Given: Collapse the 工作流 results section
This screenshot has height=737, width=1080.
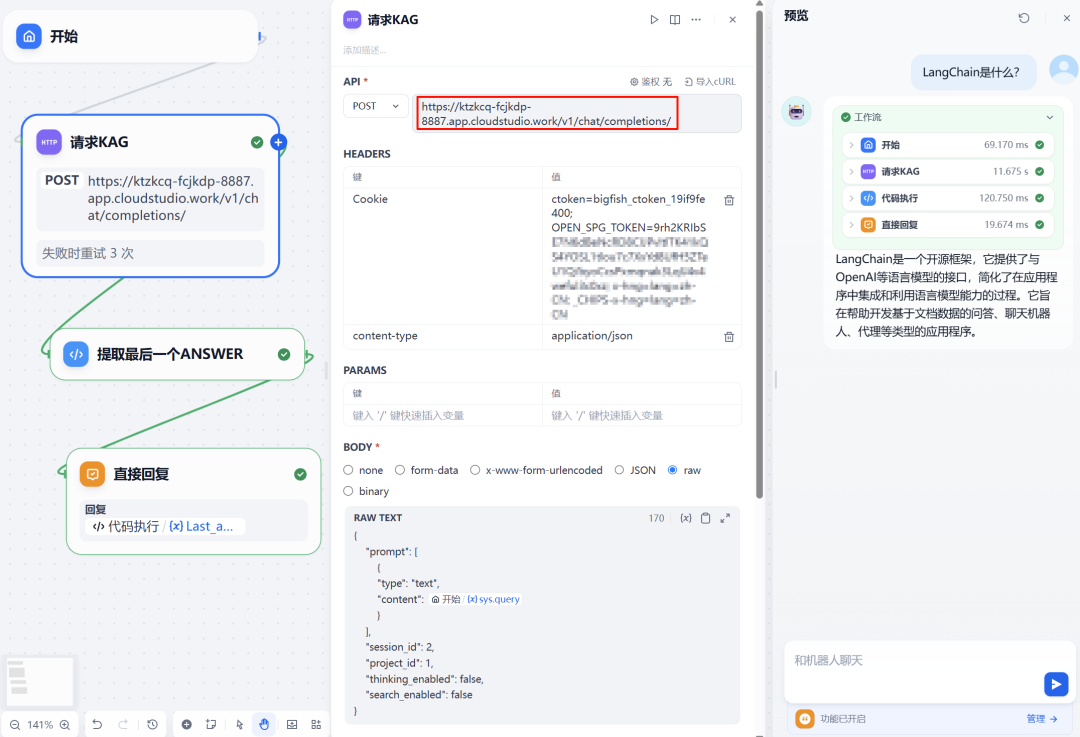Looking at the screenshot, I should click(x=1050, y=117).
